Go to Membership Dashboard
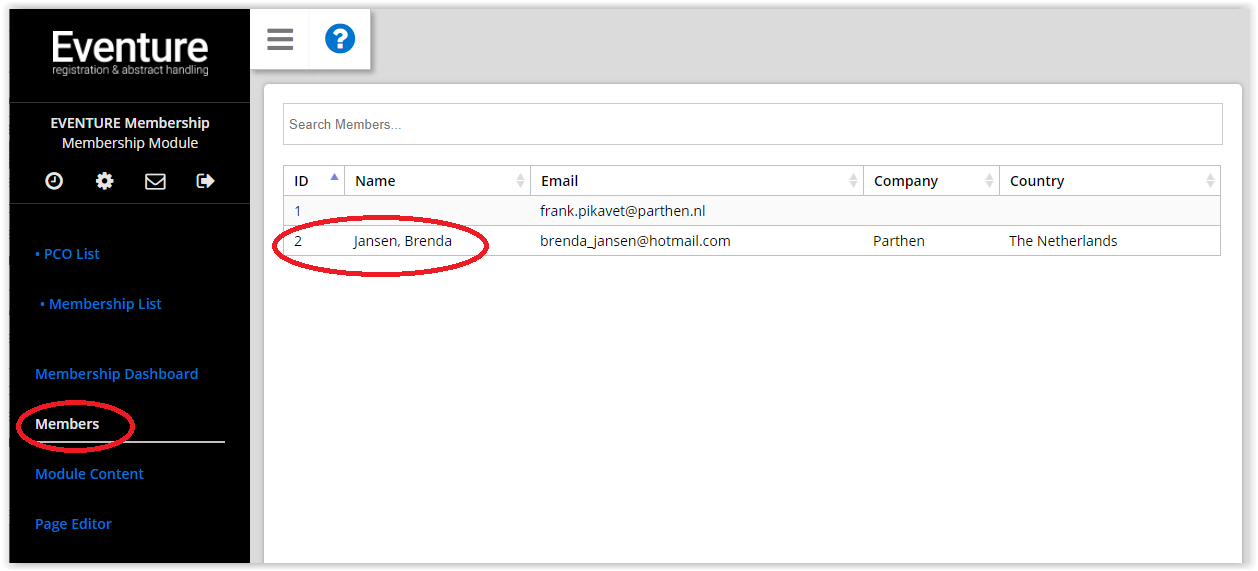 point(117,374)
